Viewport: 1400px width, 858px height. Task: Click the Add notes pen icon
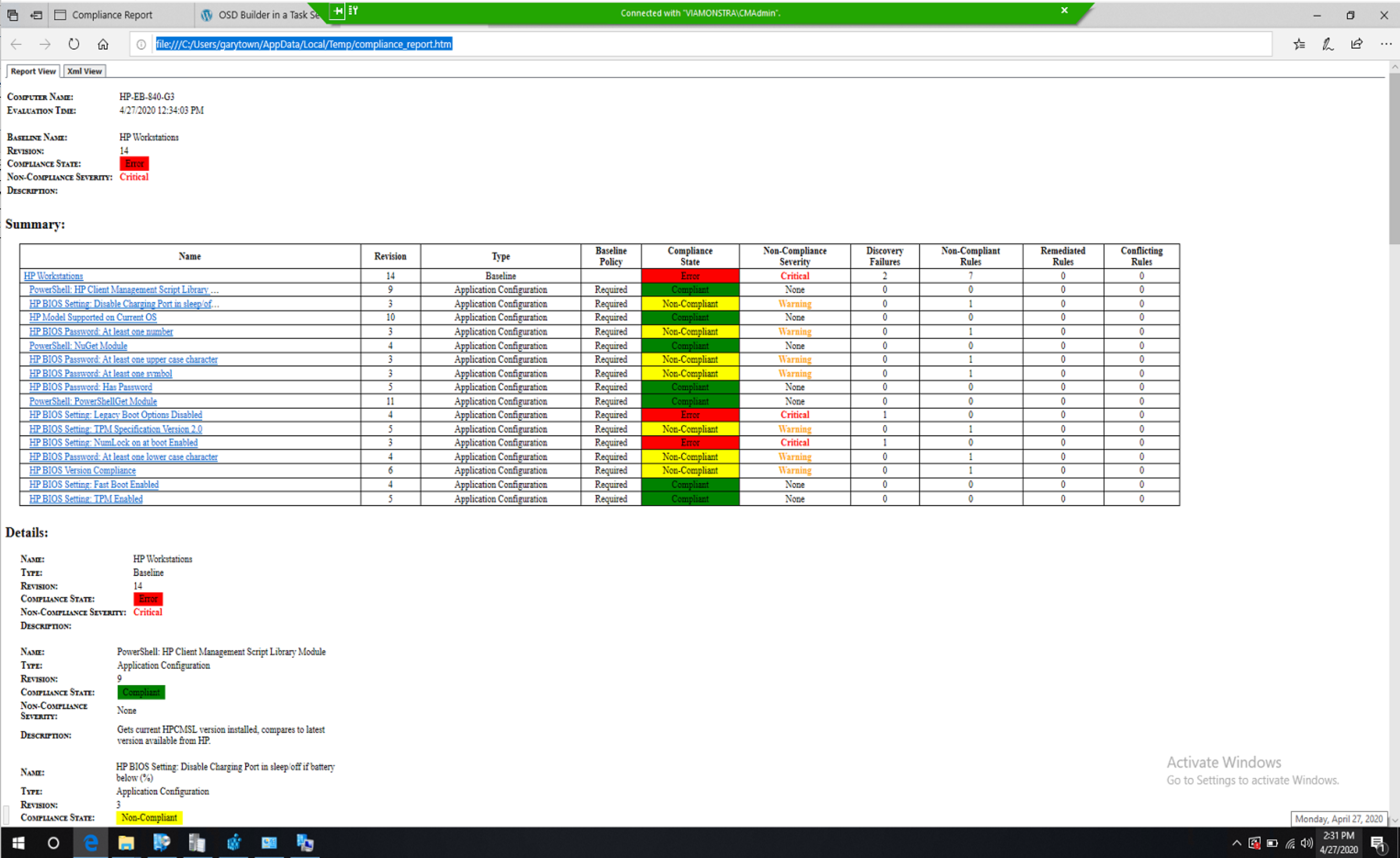1328,45
